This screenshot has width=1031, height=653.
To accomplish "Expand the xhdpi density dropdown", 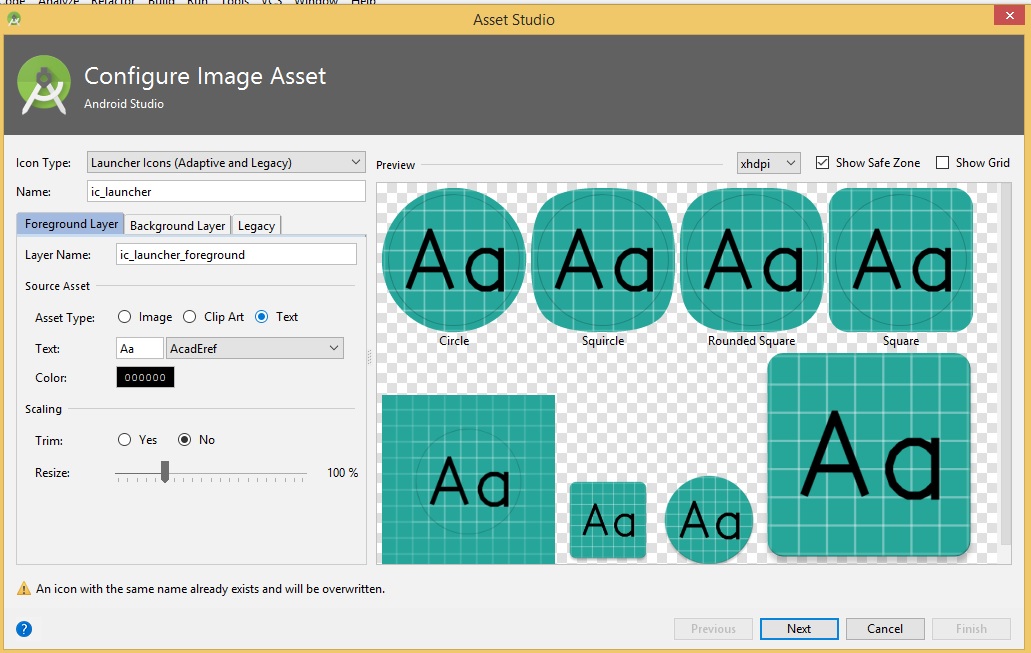I will pyautogui.click(x=768, y=163).
